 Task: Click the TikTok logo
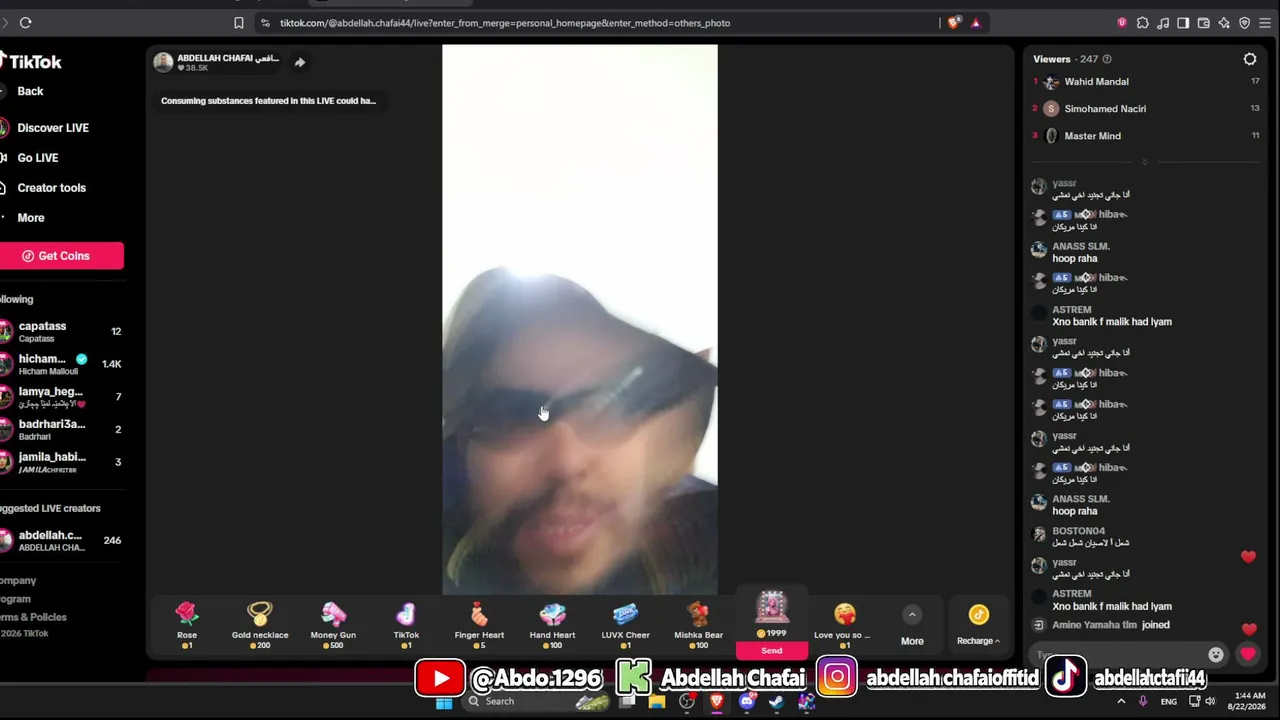[31, 61]
